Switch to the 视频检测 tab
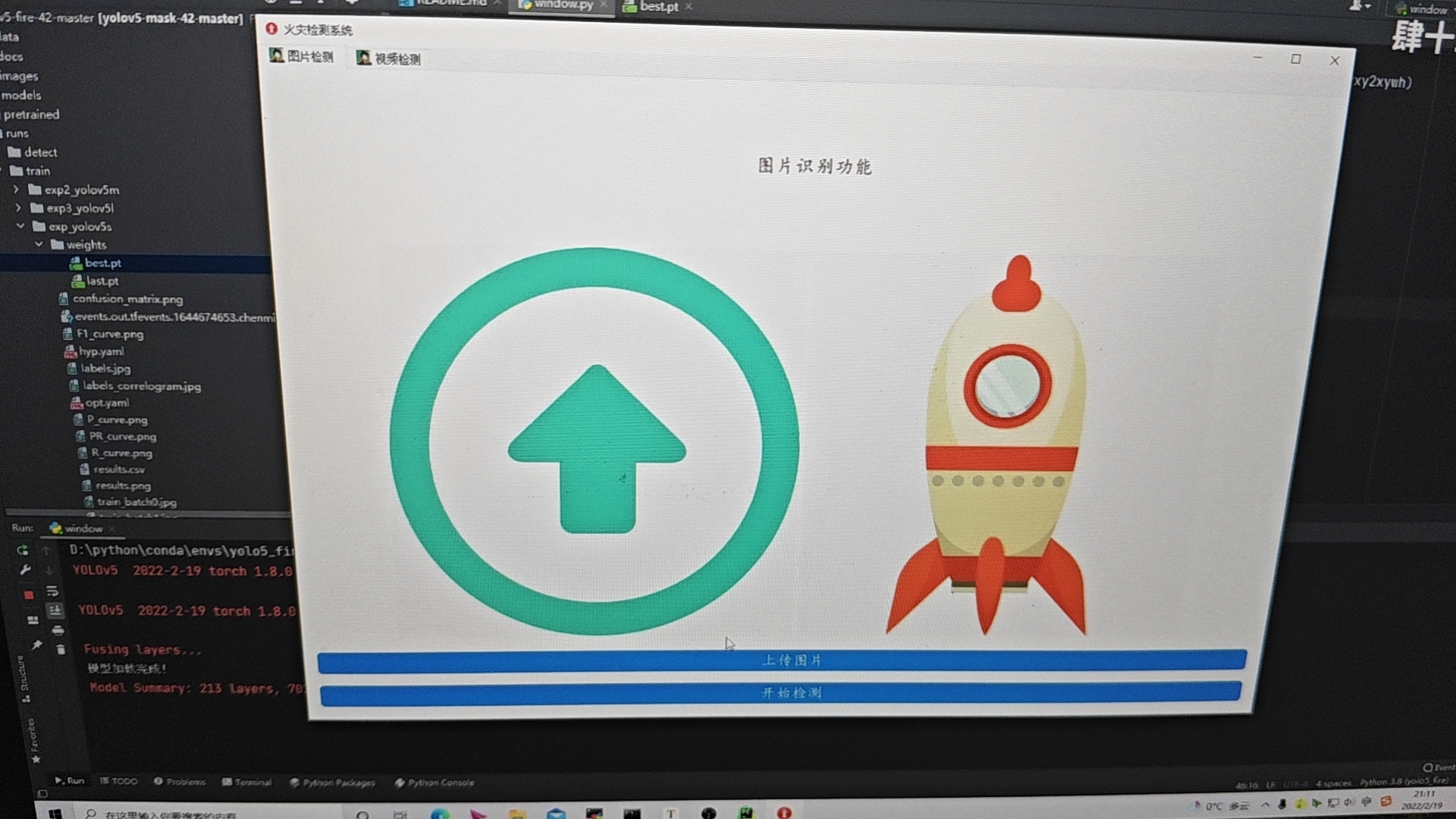Viewport: 1456px width, 819px height. tap(389, 58)
